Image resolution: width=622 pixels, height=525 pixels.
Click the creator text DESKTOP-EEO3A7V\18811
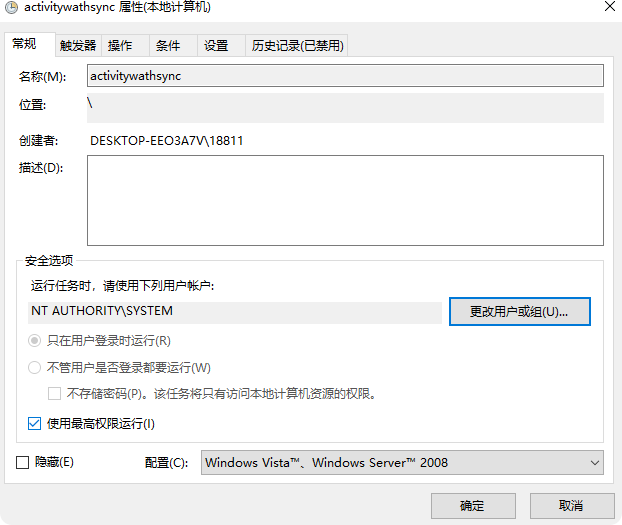pyautogui.click(x=167, y=141)
